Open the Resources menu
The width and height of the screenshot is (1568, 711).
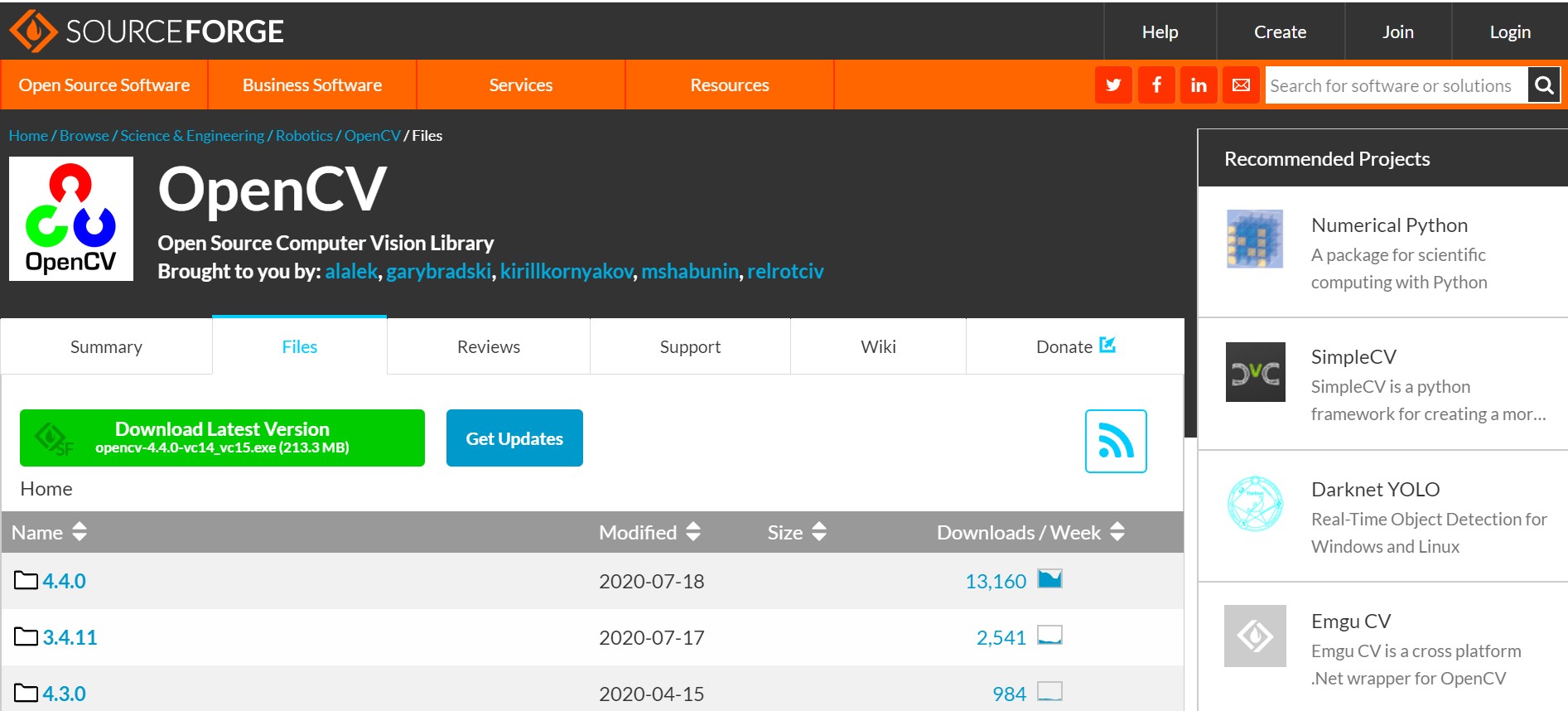[730, 85]
